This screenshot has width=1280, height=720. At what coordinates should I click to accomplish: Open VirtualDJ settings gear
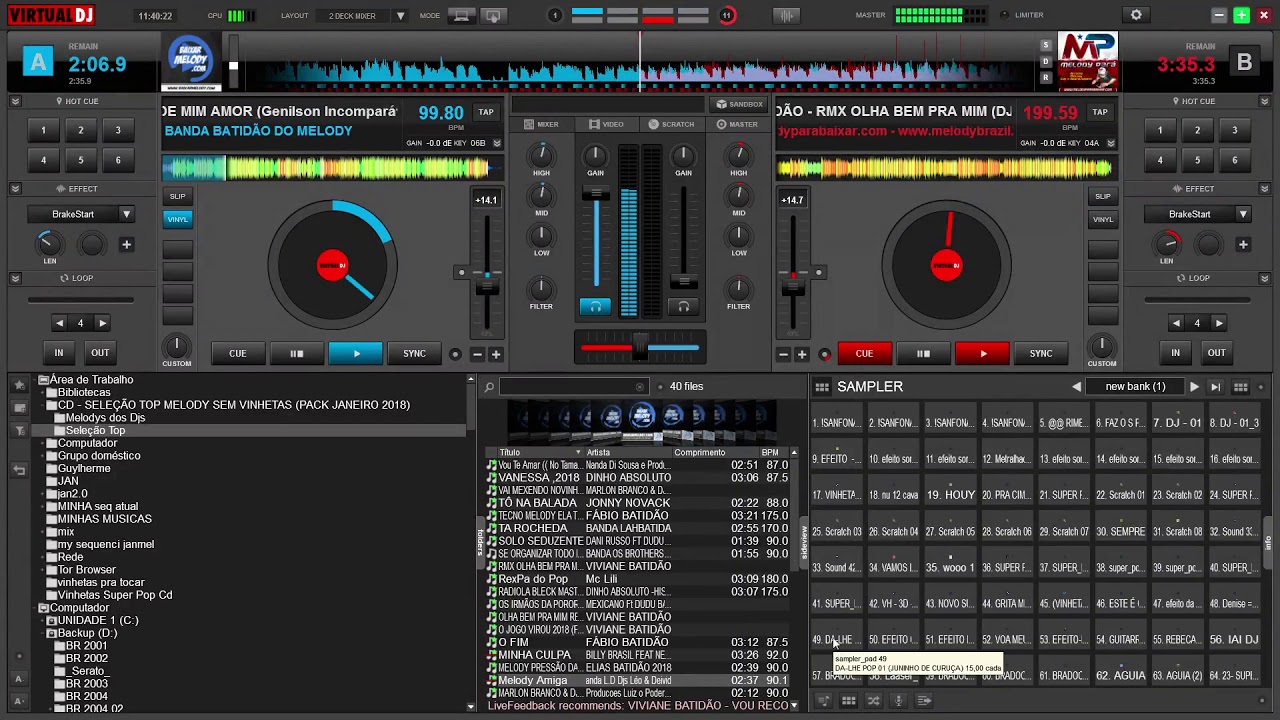tap(1136, 15)
